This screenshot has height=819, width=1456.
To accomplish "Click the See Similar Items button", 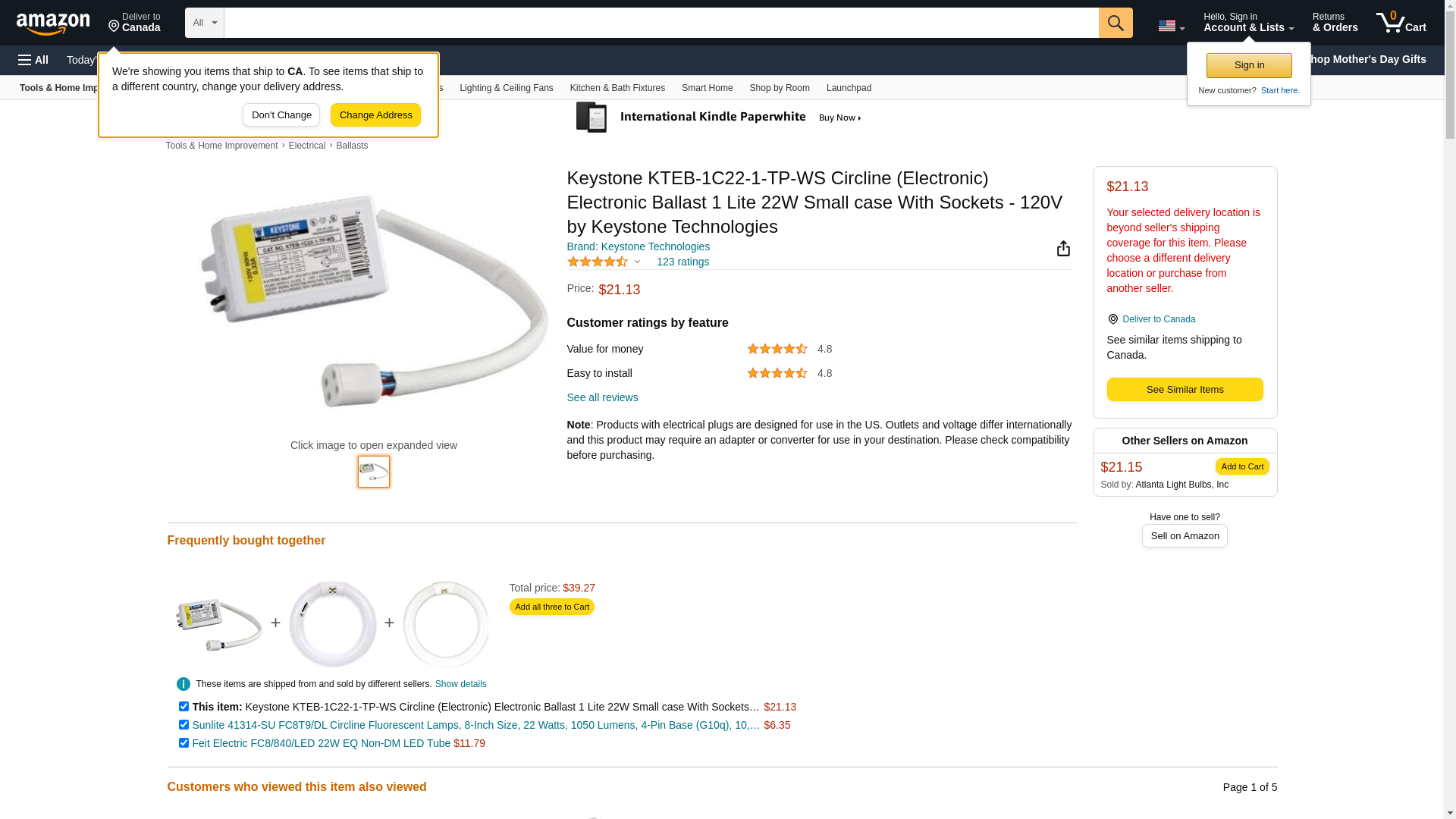I will pyautogui.click(x=1185, y=390).
